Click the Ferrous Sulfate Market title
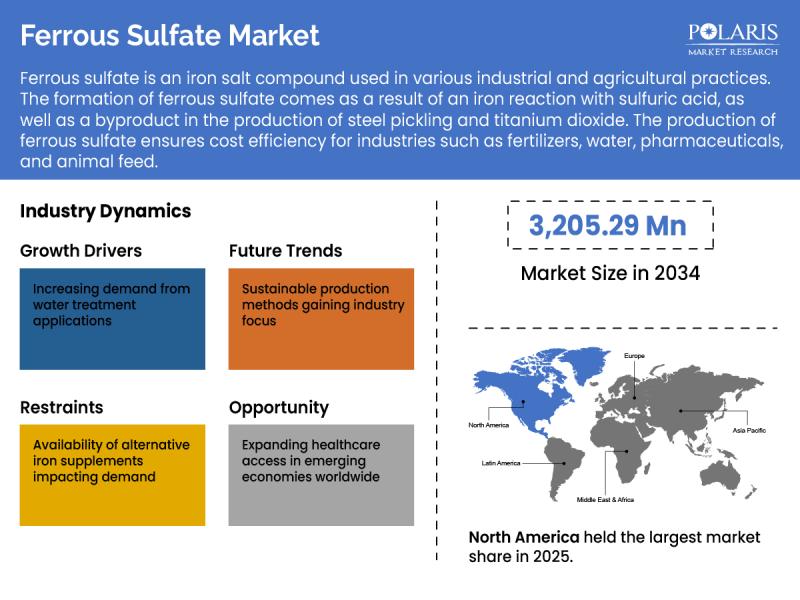This screenshot has height=600, width=800. [x=170, y=36]
